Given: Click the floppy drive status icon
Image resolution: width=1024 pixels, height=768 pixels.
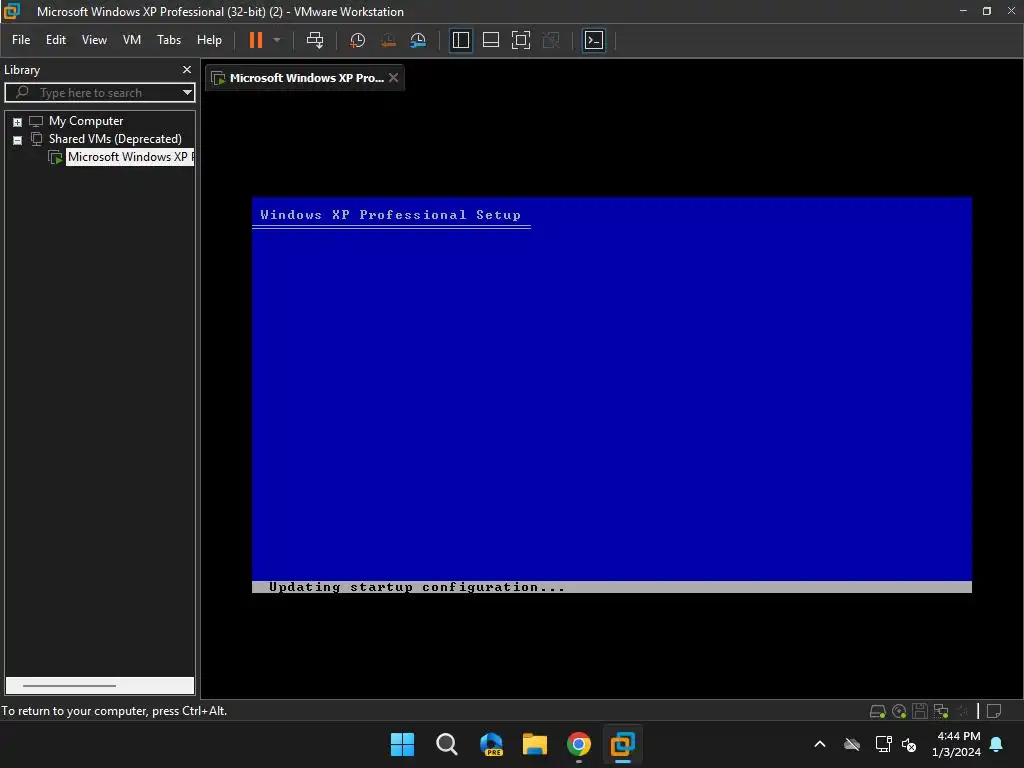Looking at the screenshot, I should [x=920, y=711].
